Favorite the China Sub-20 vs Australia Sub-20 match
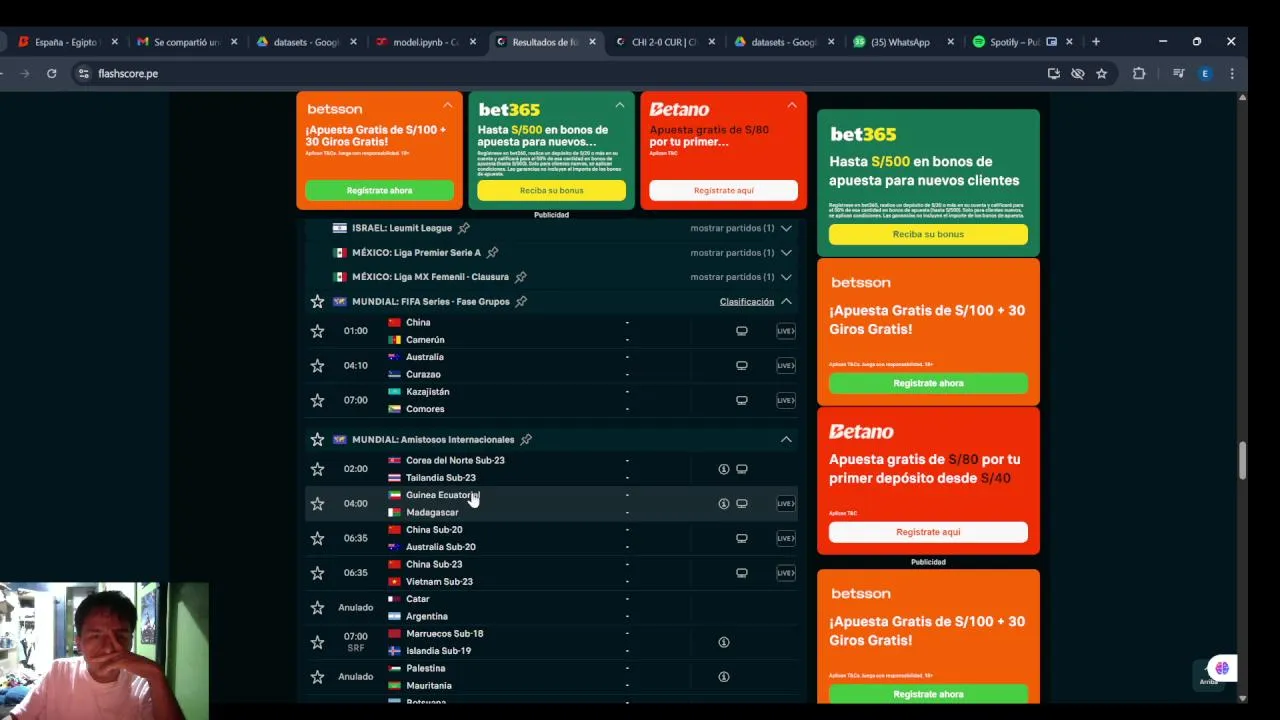1280x720 pixels. 317,538
